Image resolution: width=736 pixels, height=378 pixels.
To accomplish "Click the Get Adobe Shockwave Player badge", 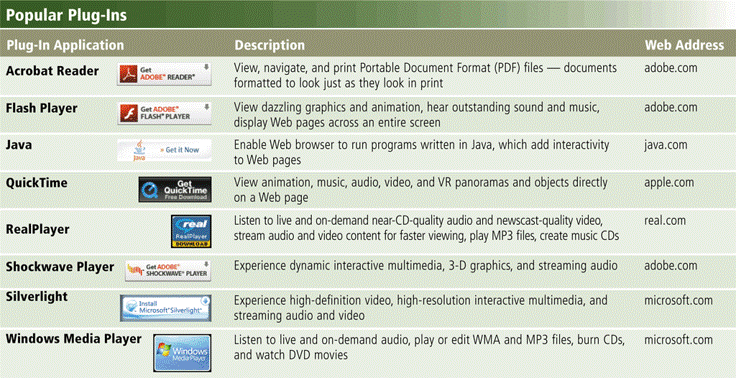I will click(x=168, y=271).
